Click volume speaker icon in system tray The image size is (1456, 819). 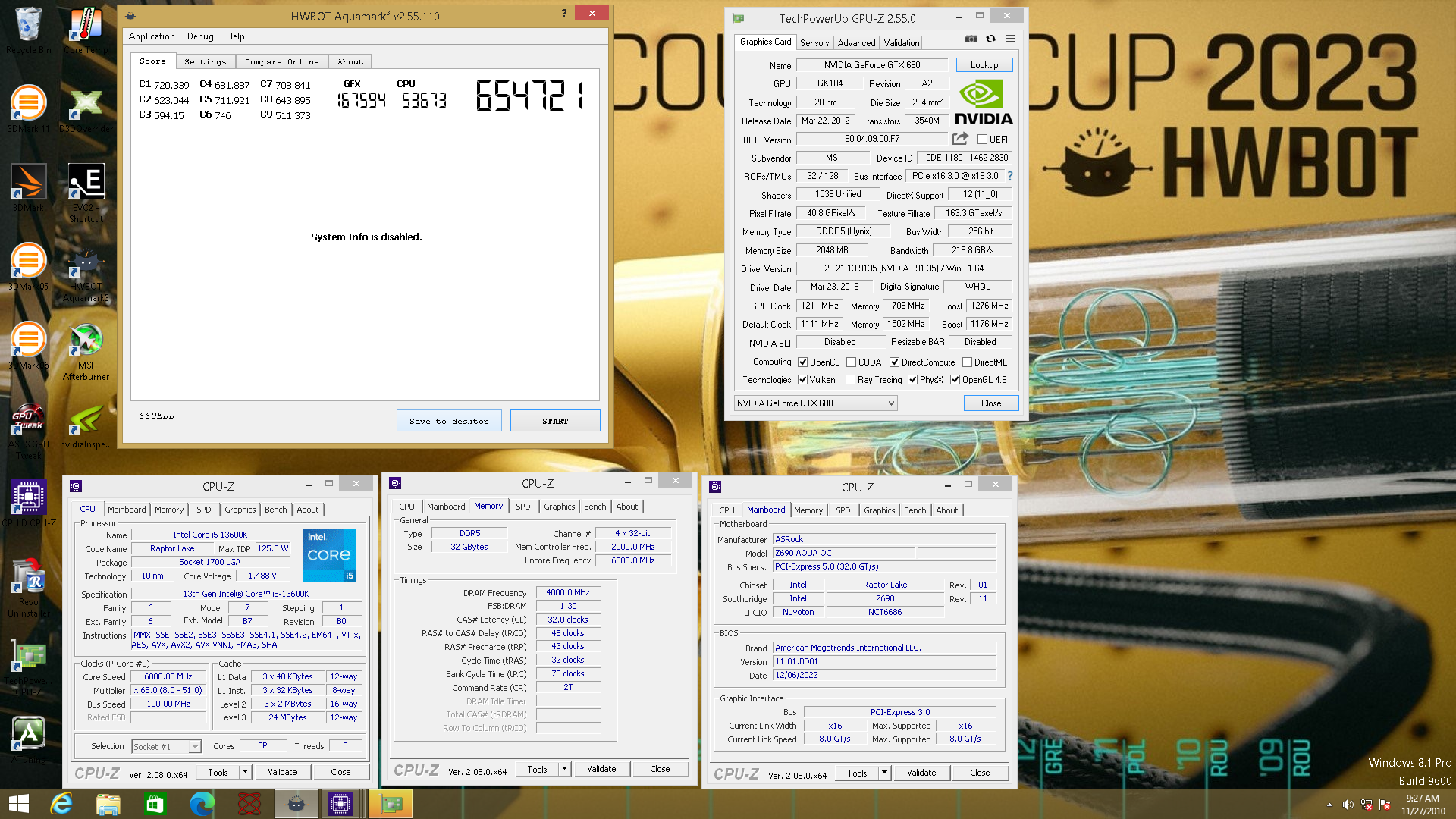tap(1348, 805)
